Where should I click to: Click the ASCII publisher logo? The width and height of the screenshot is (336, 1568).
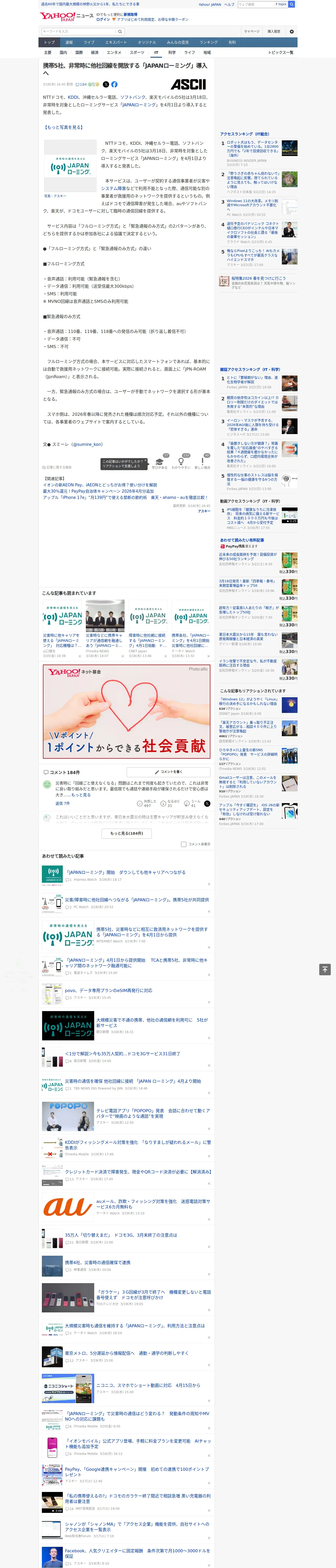[x=188, y=85]
